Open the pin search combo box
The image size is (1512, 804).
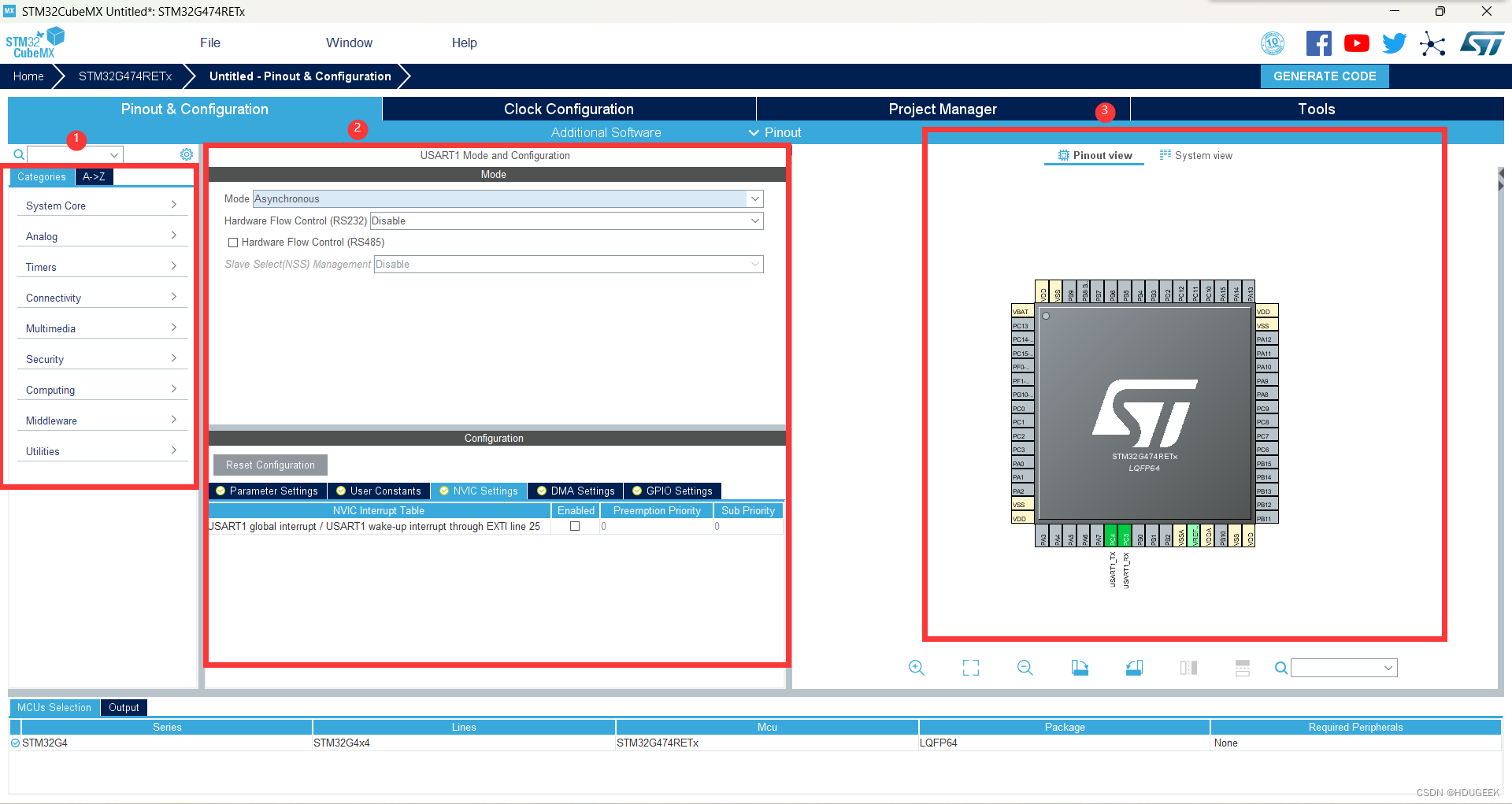(1343, 668)
